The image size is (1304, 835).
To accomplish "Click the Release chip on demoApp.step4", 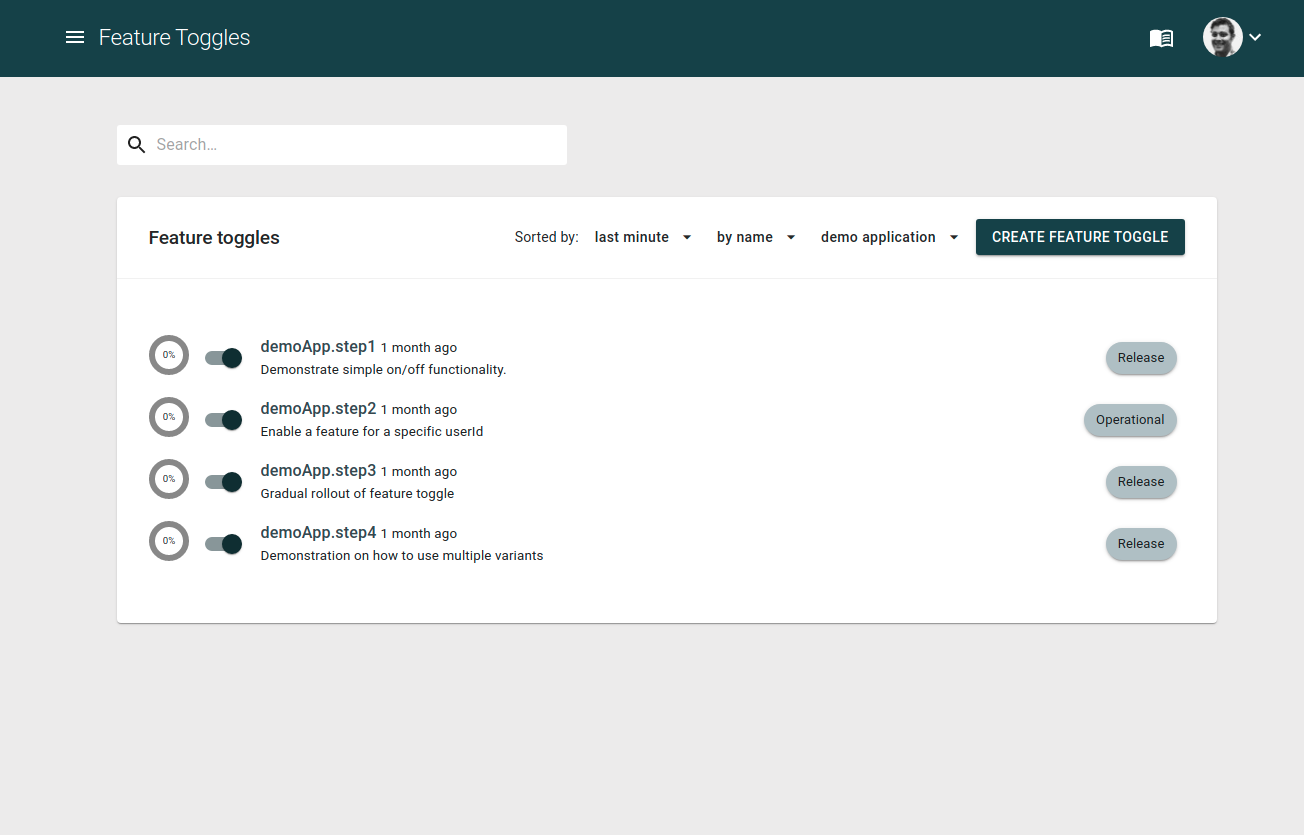I will (x=1141, y=544).
